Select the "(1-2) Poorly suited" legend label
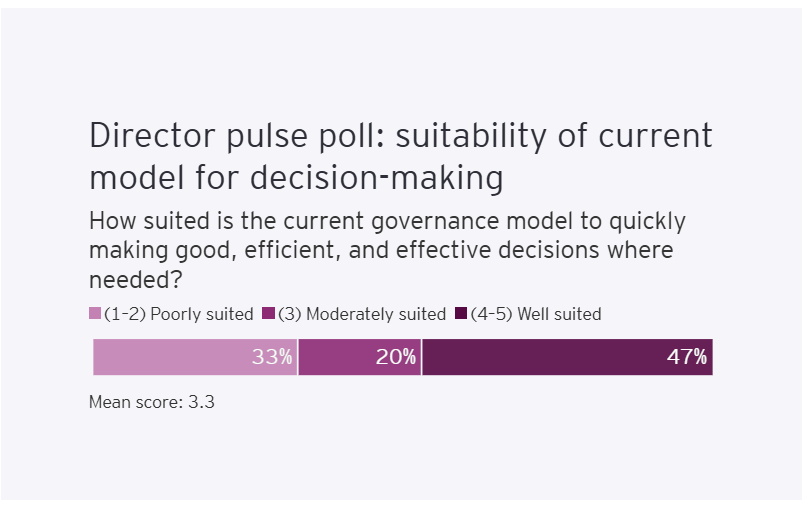The image size is (802, 512). pyautogui.click(x=178, y=314)
